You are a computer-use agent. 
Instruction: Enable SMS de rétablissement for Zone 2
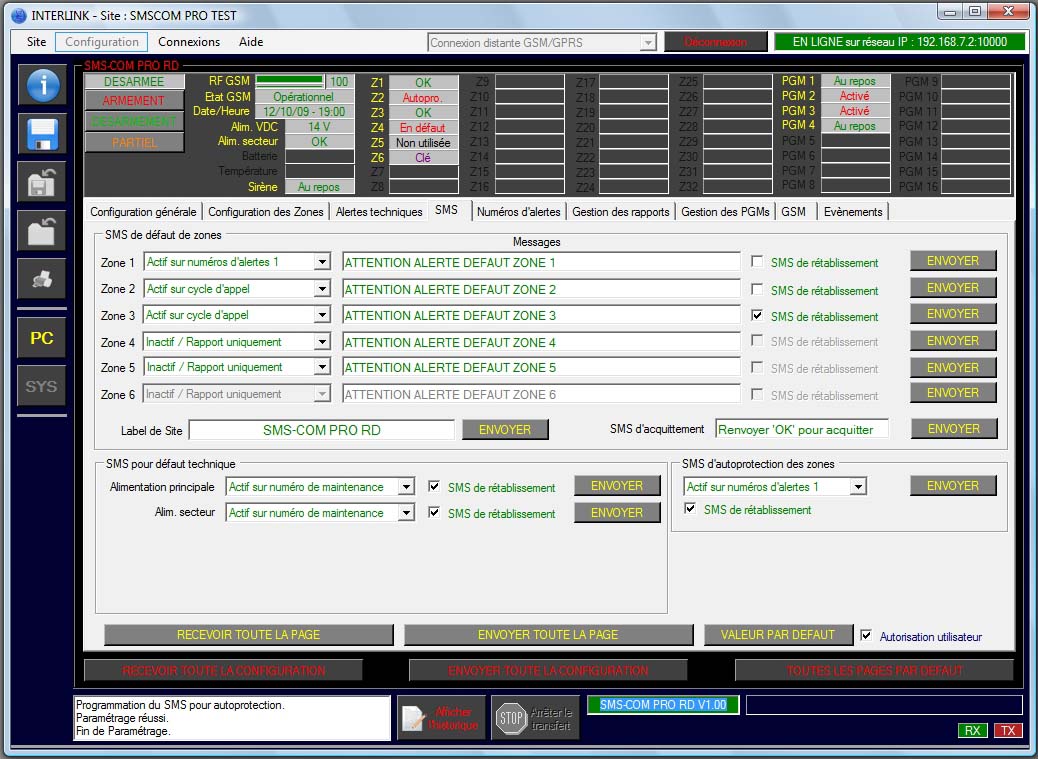tap(757, 289)
